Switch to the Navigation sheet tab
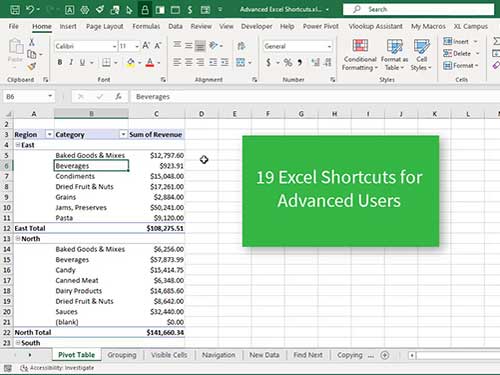The height and width of the screenshot is (375, 500). tap(219, 355)
